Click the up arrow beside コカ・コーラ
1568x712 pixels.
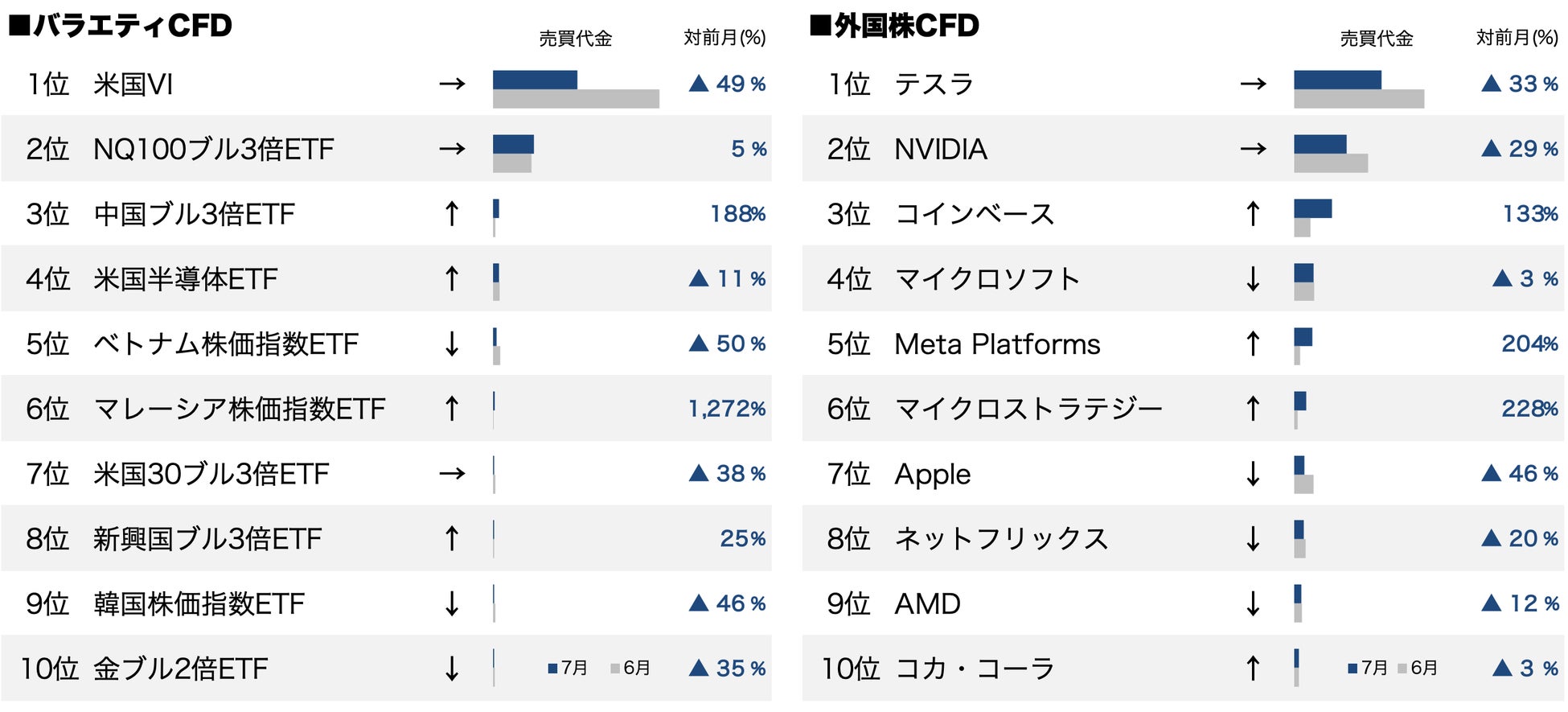(1253, 669)
